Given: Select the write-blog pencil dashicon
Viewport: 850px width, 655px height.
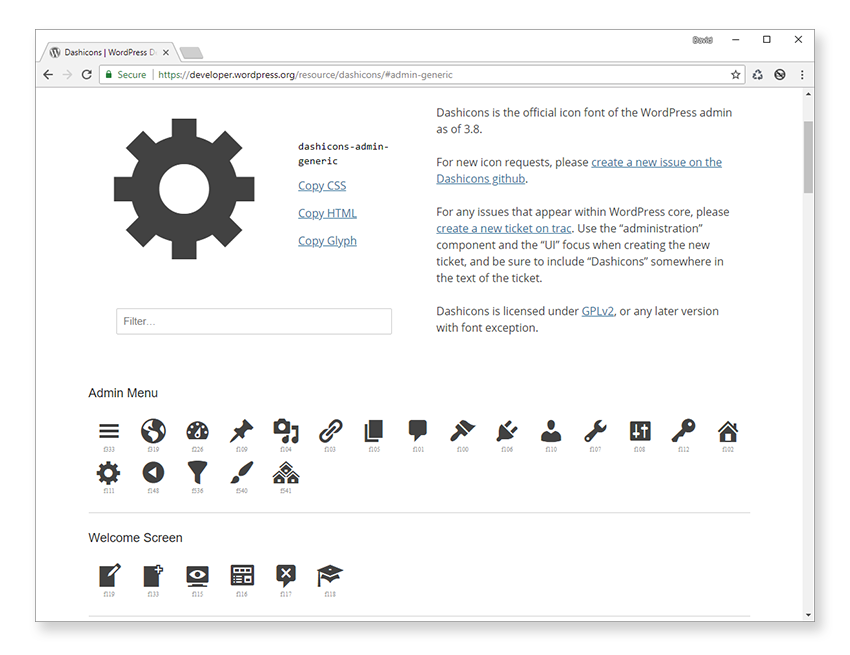Looking at the screenshot, I should pyautogui.click(x=110, y=576).
